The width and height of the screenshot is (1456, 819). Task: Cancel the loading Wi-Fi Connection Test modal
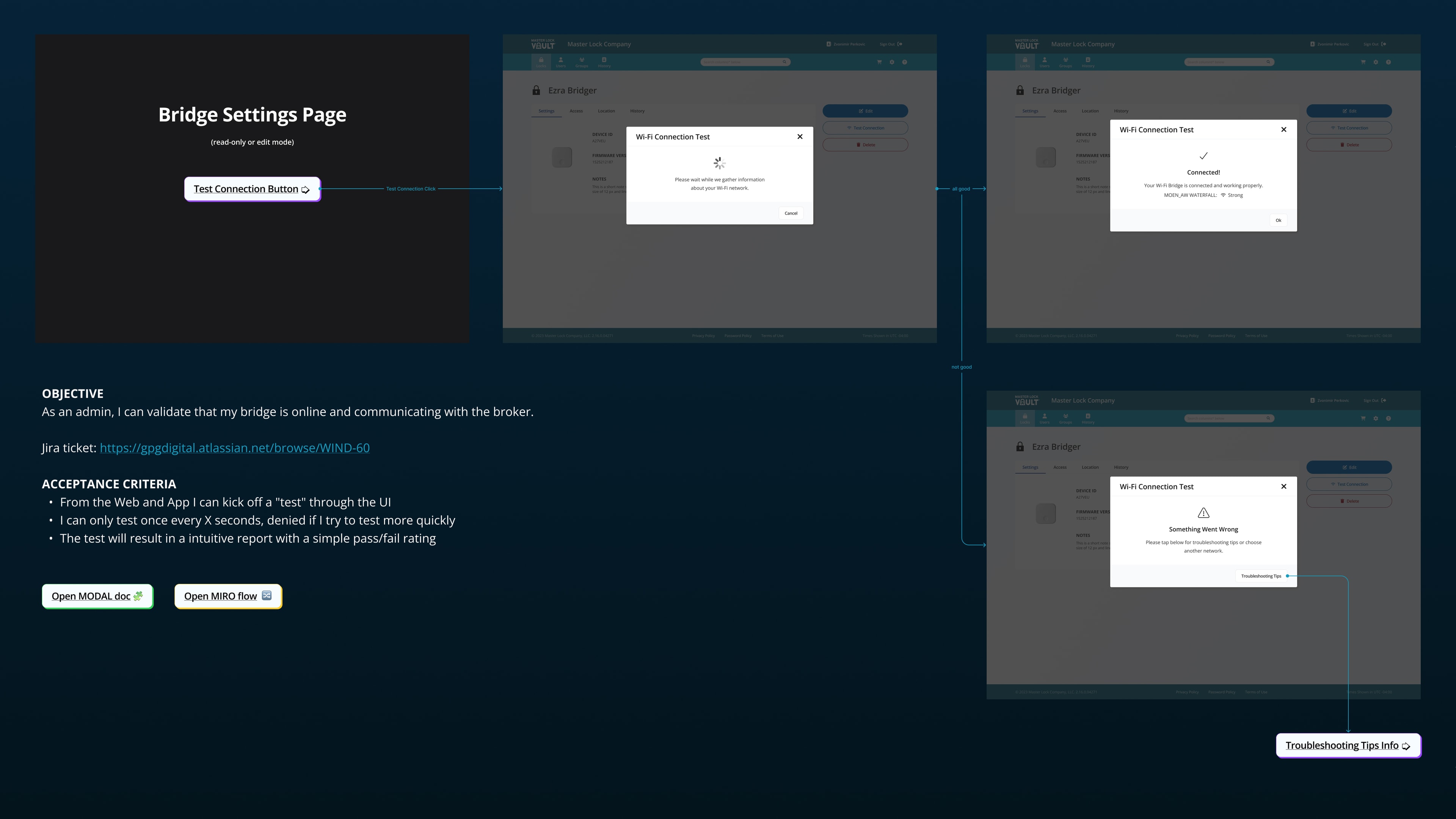pos(791,213)
